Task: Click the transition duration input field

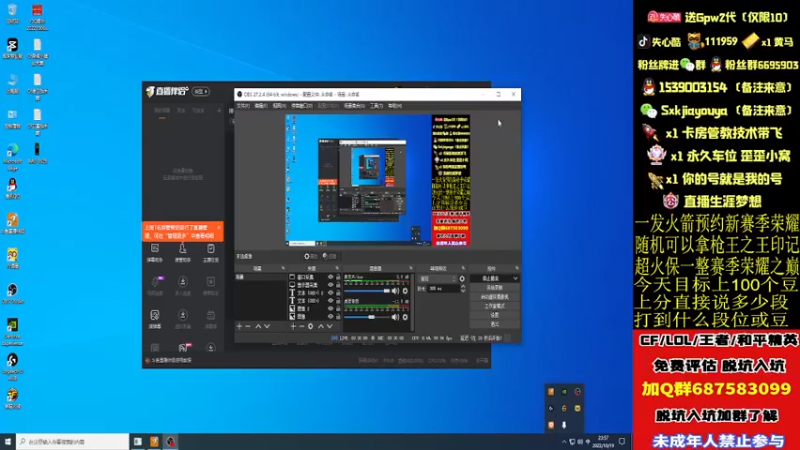Action: (443, 288)
